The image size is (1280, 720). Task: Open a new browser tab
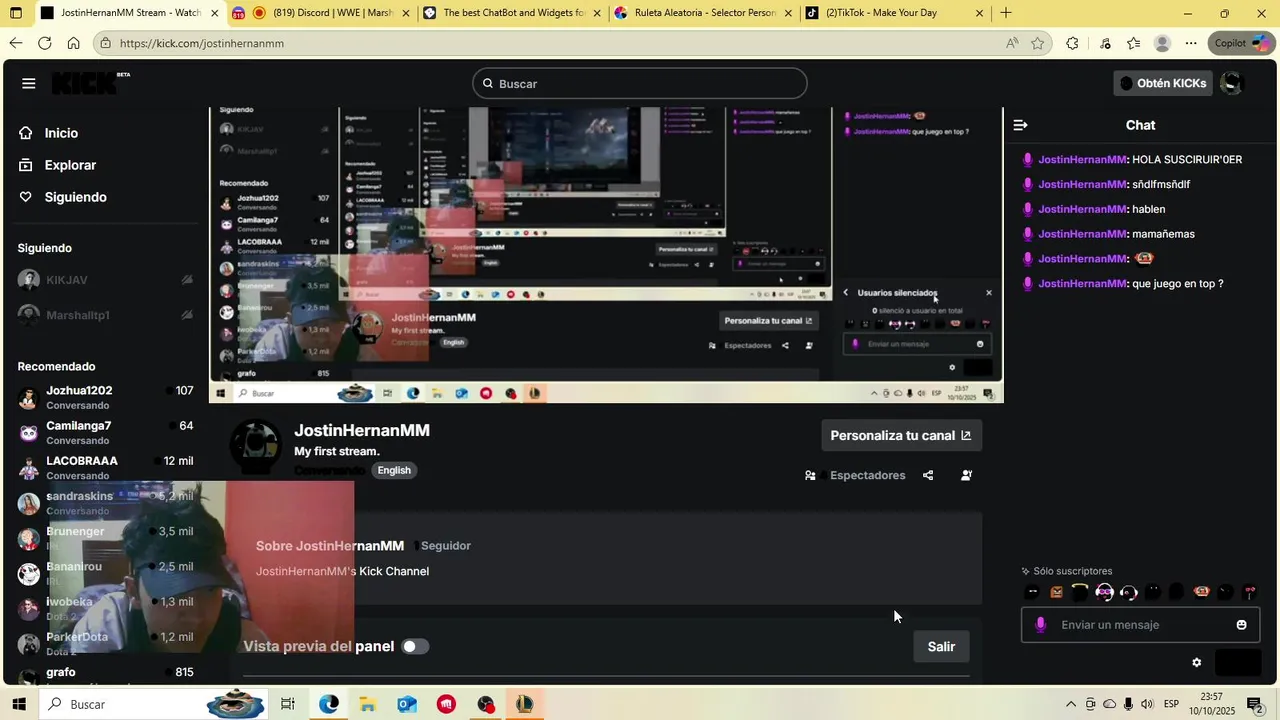pos(1006,13)
